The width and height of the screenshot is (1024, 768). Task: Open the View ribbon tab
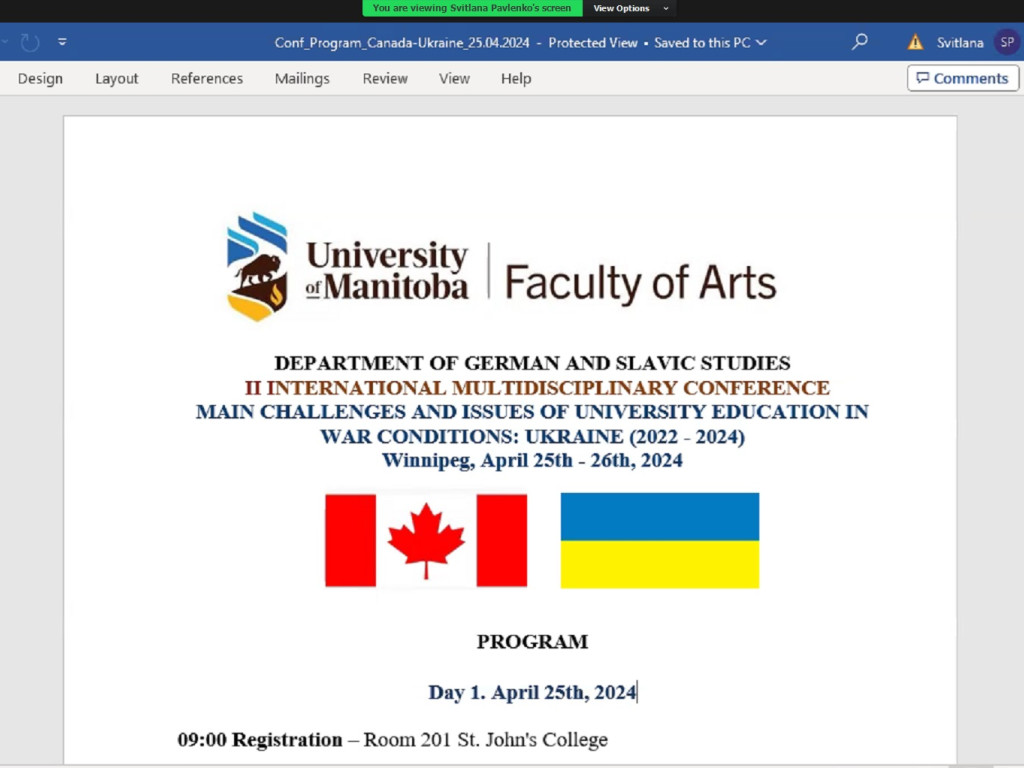coord(454,78)
